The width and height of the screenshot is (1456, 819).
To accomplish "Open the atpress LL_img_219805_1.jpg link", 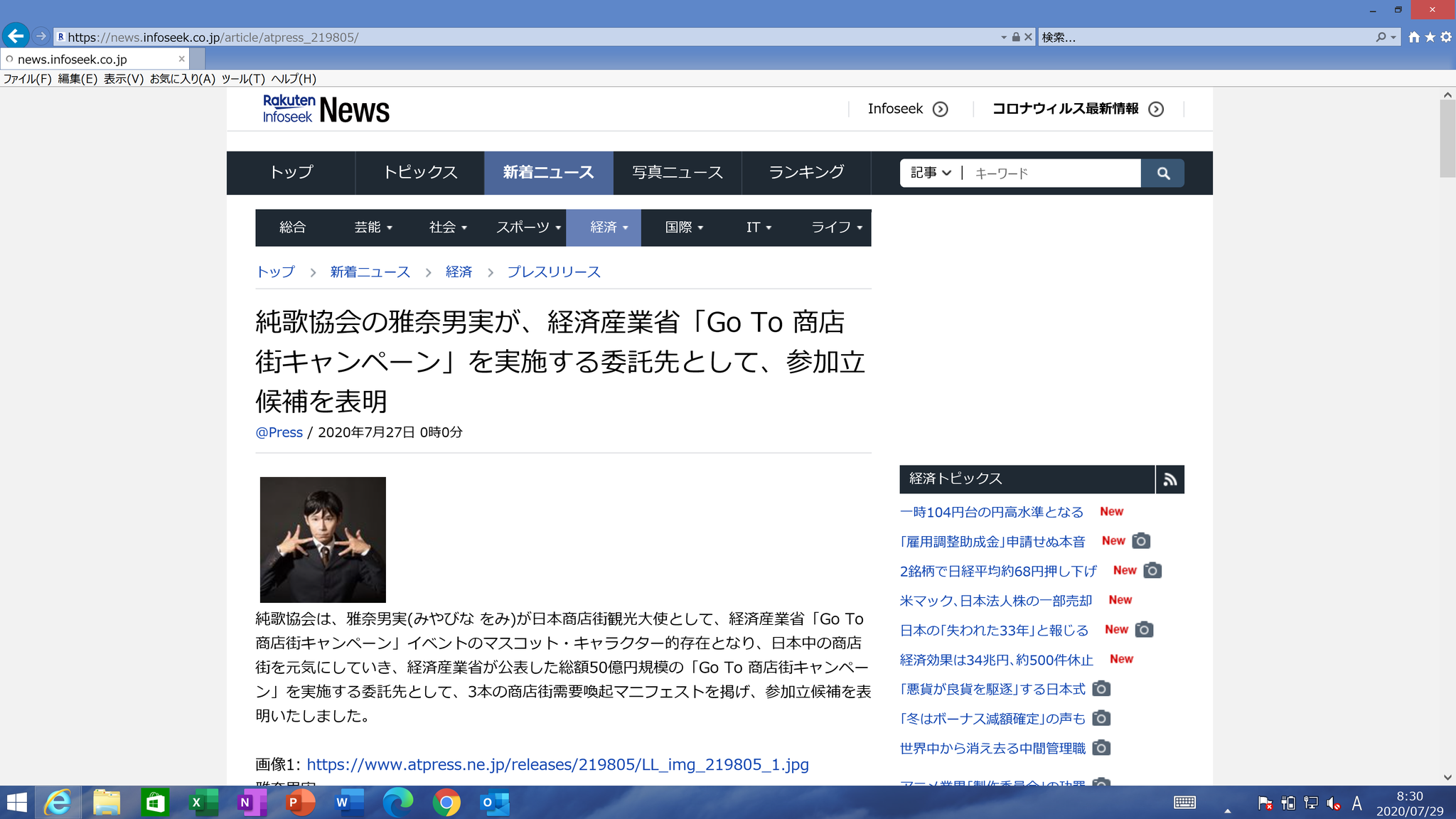I will pyautogui.click(x=557, y=764).
